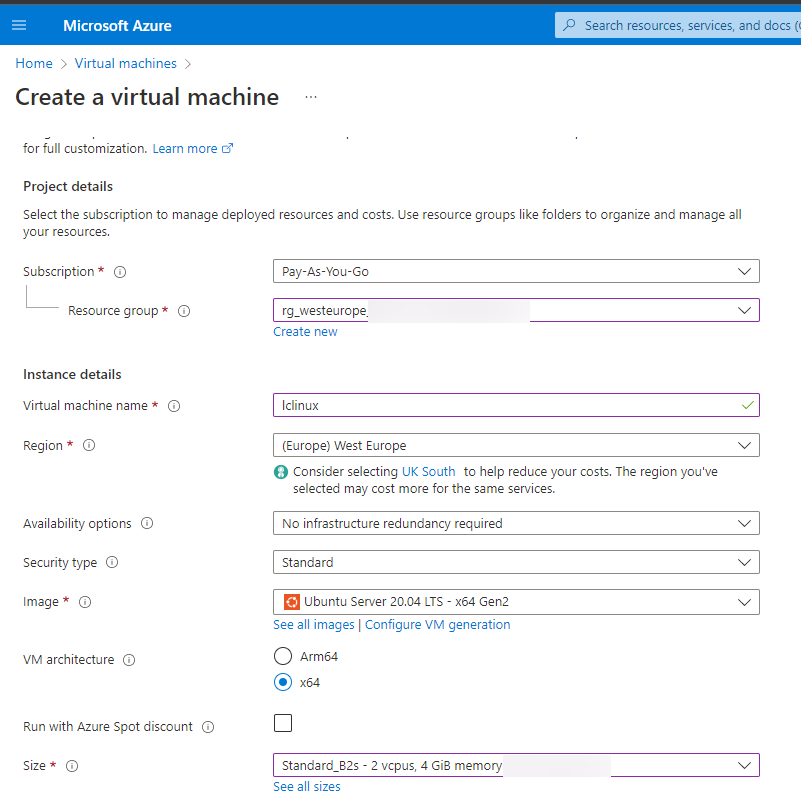The height and width of the screenshot is (795, 801).
Task: Click the Resource group info icon
Action: coord(184,311)
